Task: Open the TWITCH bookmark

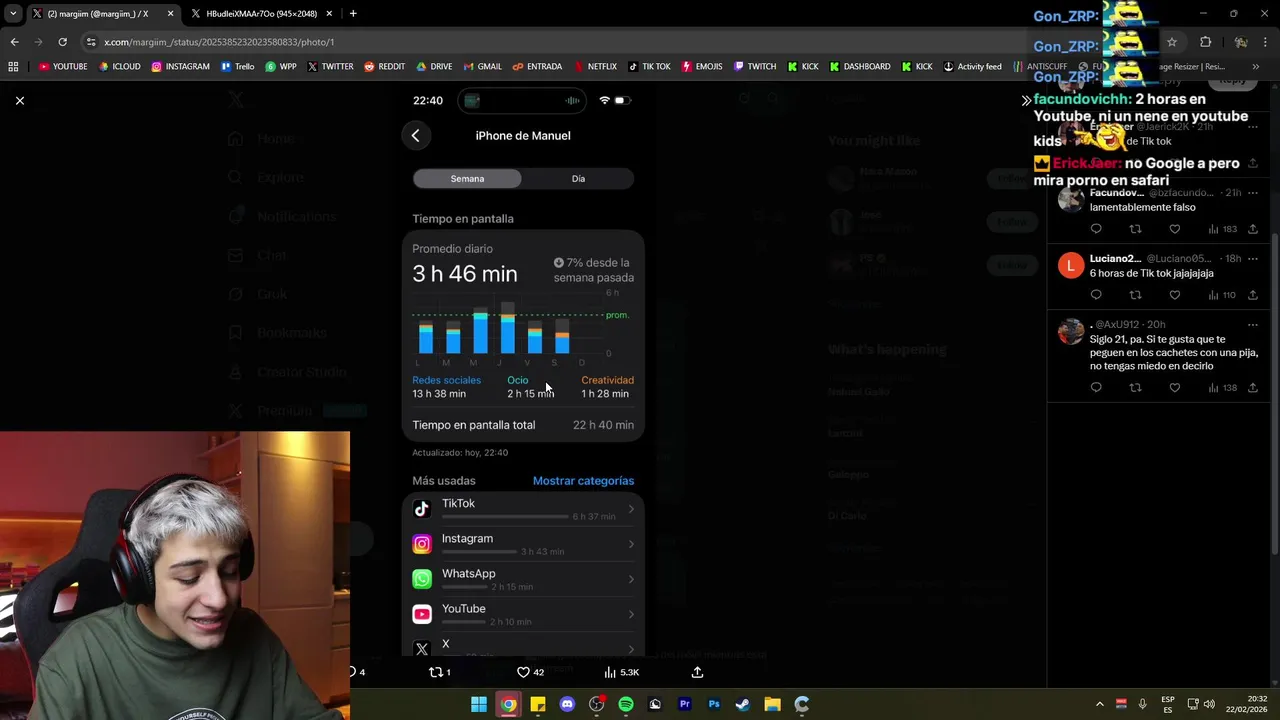Action: pos(754,67)
